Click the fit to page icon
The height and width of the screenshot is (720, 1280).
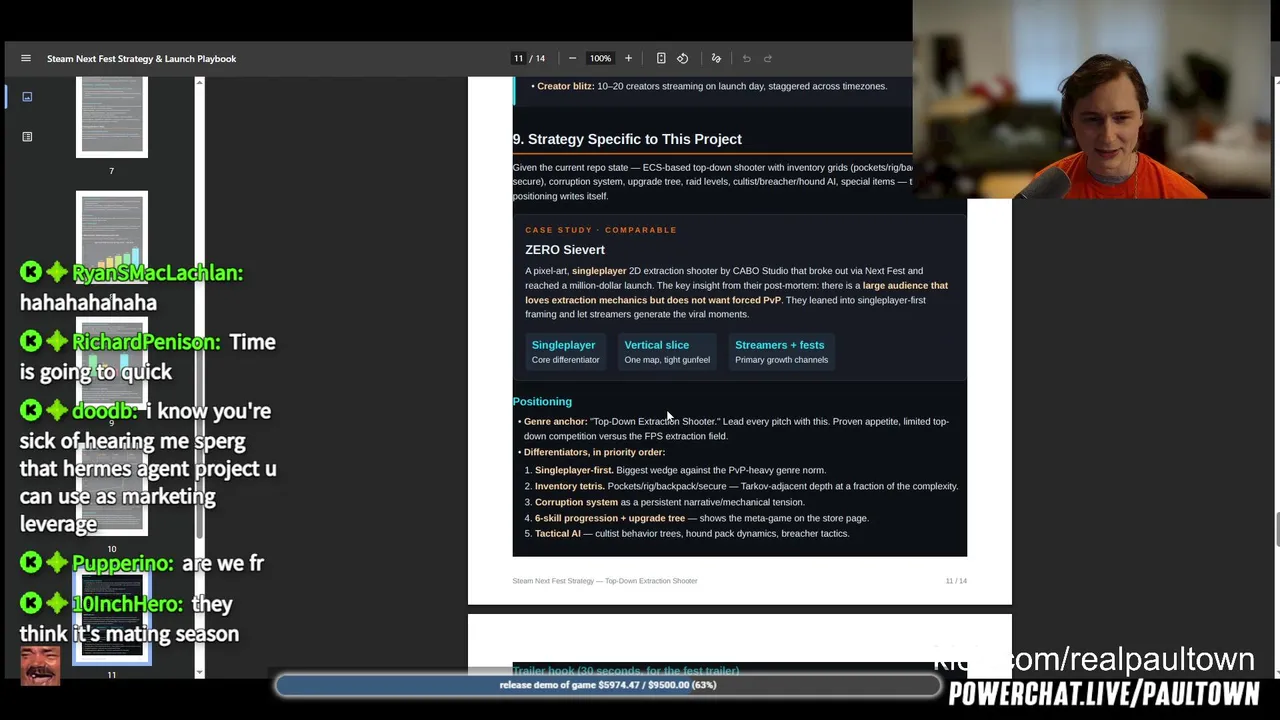661,58
